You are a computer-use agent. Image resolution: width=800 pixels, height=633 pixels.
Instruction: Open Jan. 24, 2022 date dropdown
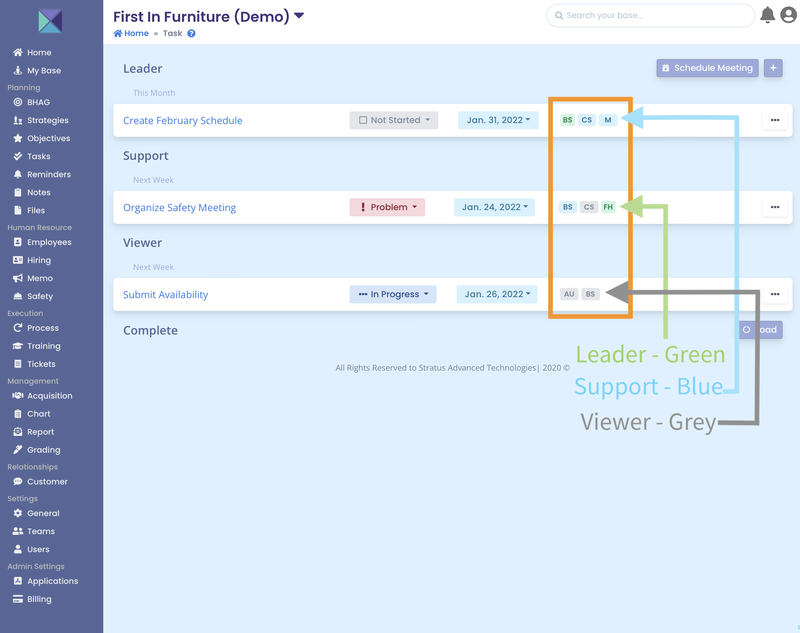coord(494,207)
